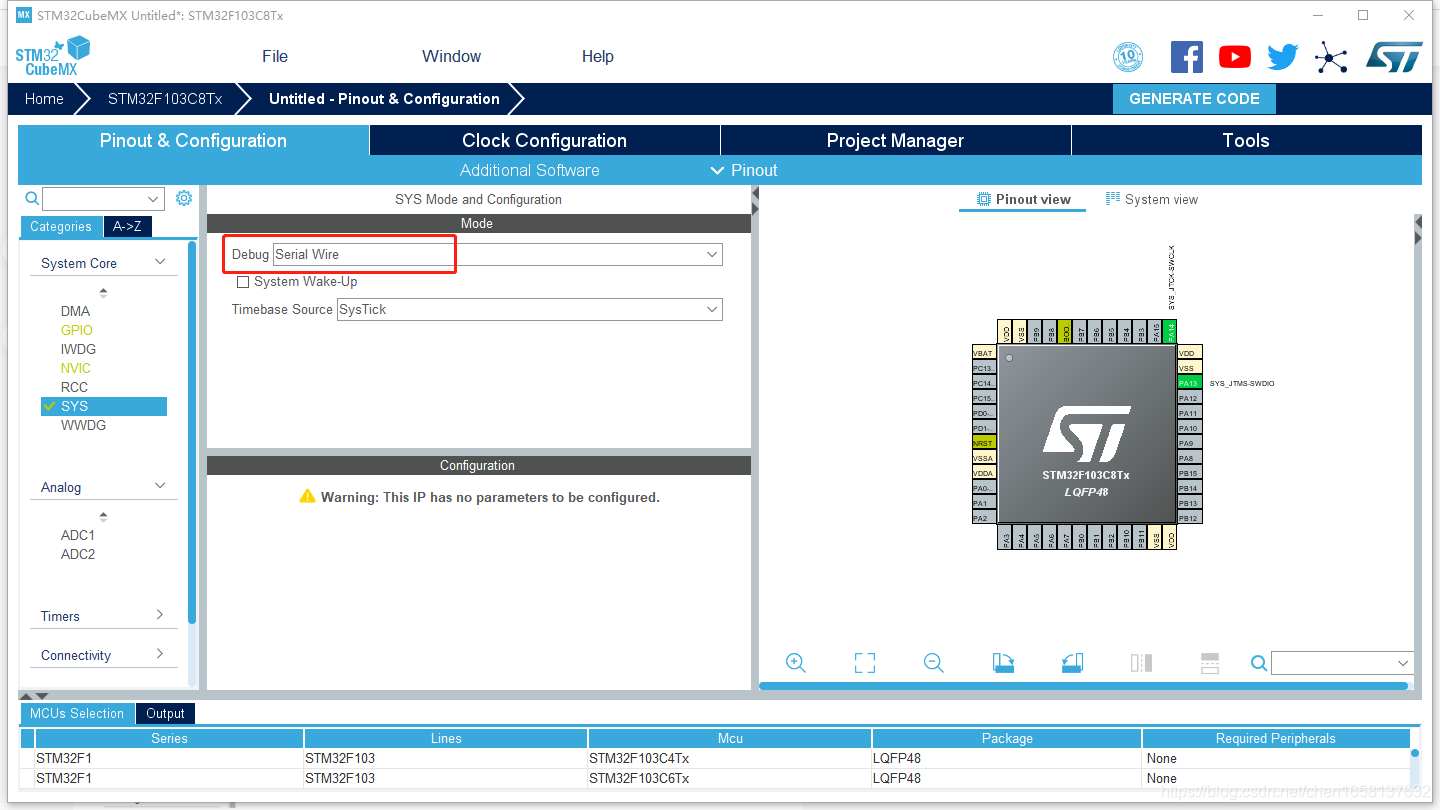Viewport: 1440px width, 810px height.
Task: Click the STM32F103C4Tx Mcu cell
Action: click(x=730, y=758)
